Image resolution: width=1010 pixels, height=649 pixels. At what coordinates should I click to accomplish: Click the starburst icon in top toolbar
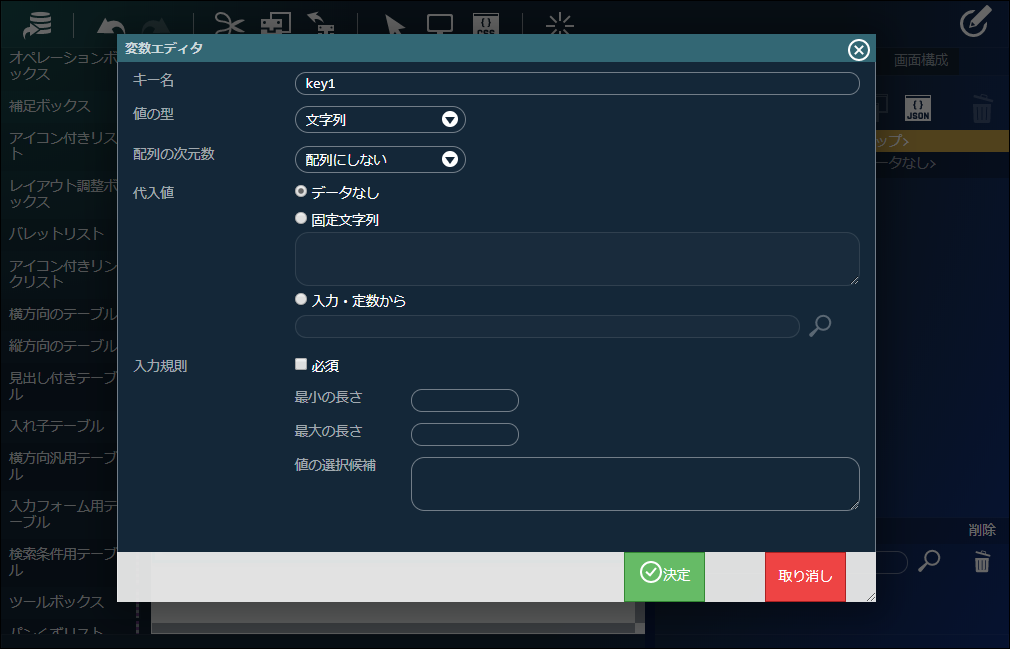pos(559,24)
